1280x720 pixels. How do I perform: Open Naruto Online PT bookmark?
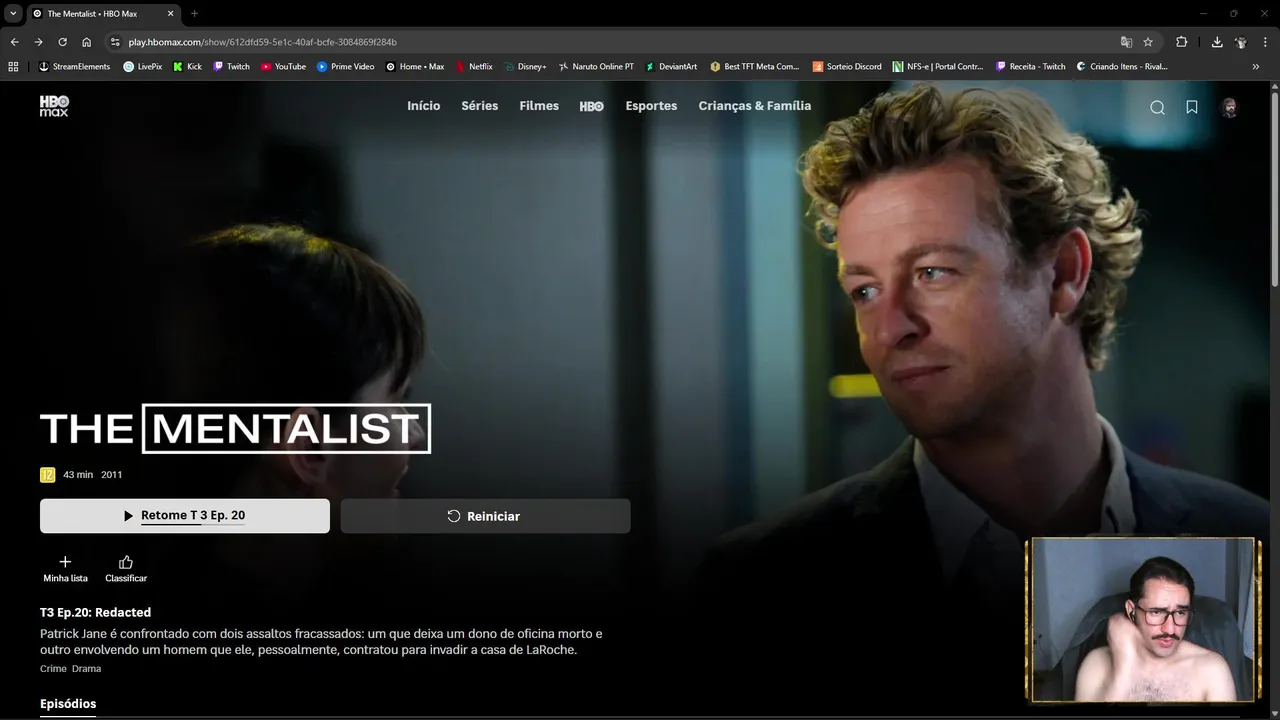pyautogui.click(x=595, y=66)
